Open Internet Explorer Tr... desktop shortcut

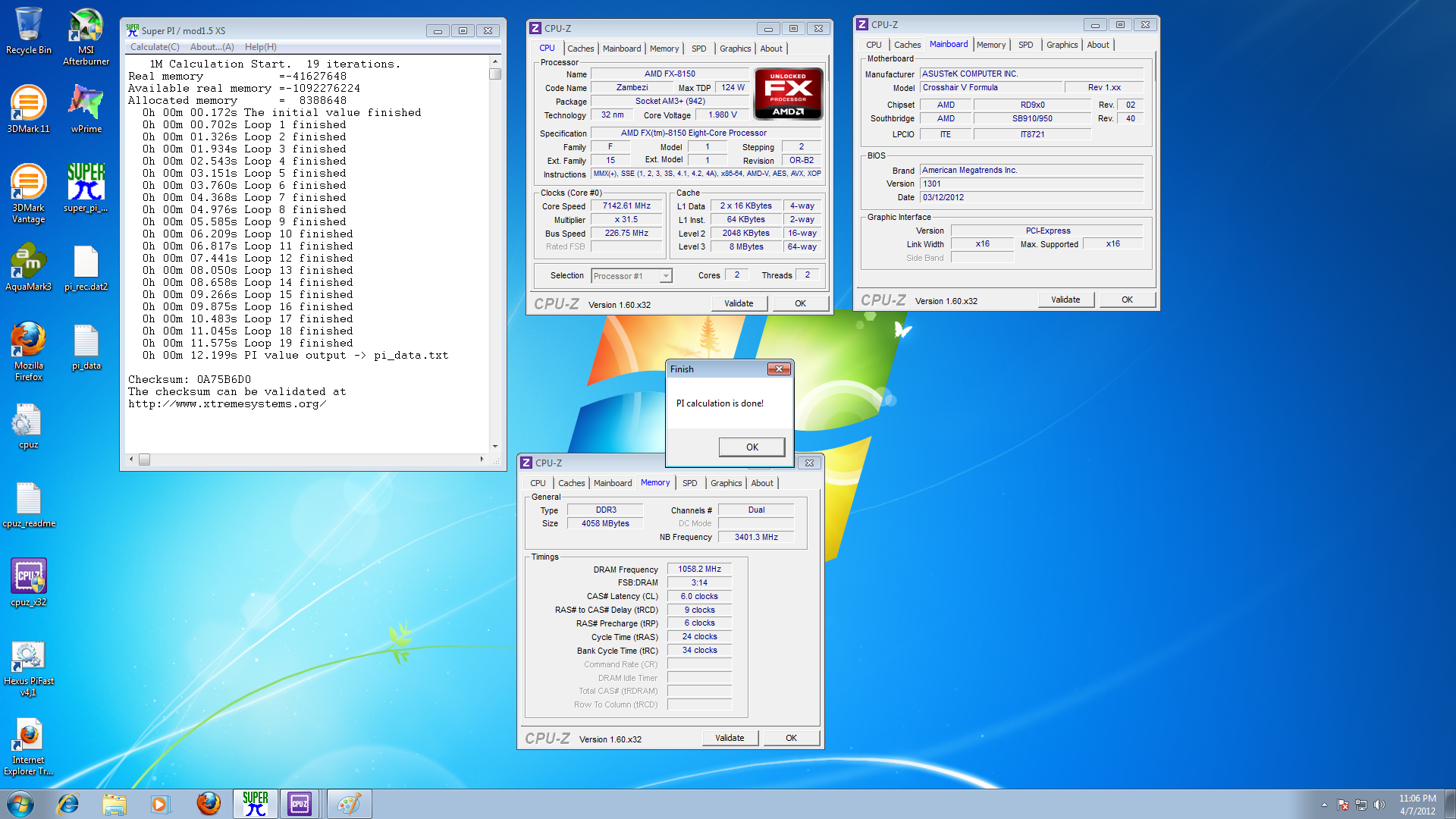(29, 746)
